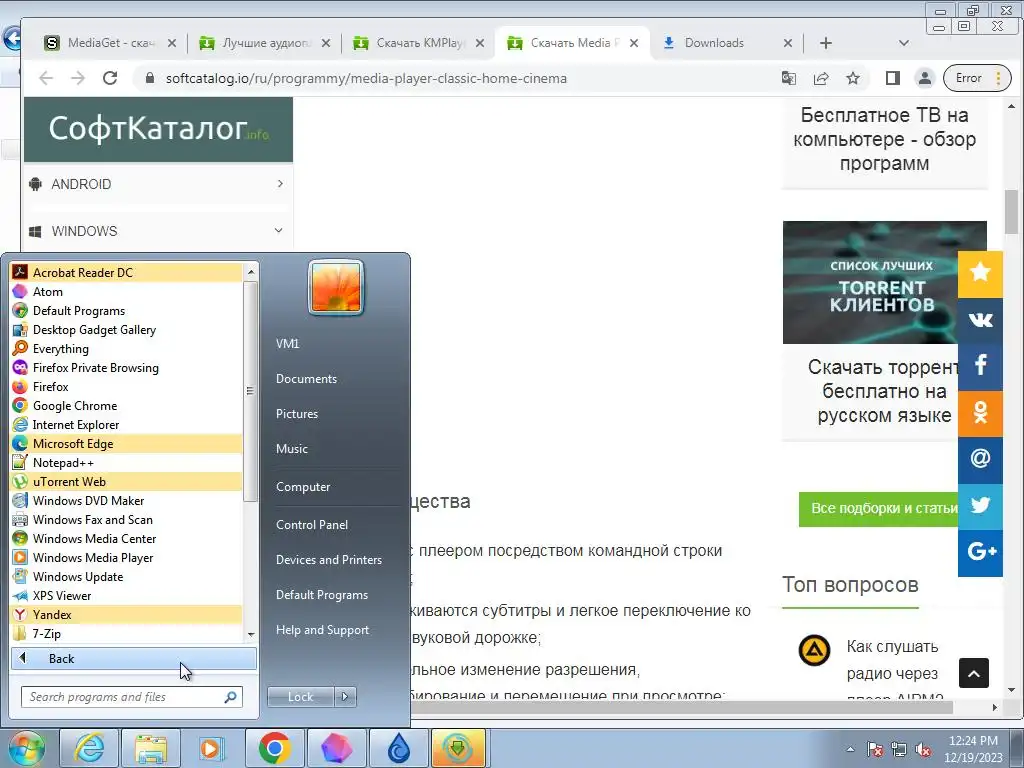Click Back in the Start menu
1024x768 pixels.
134,658
